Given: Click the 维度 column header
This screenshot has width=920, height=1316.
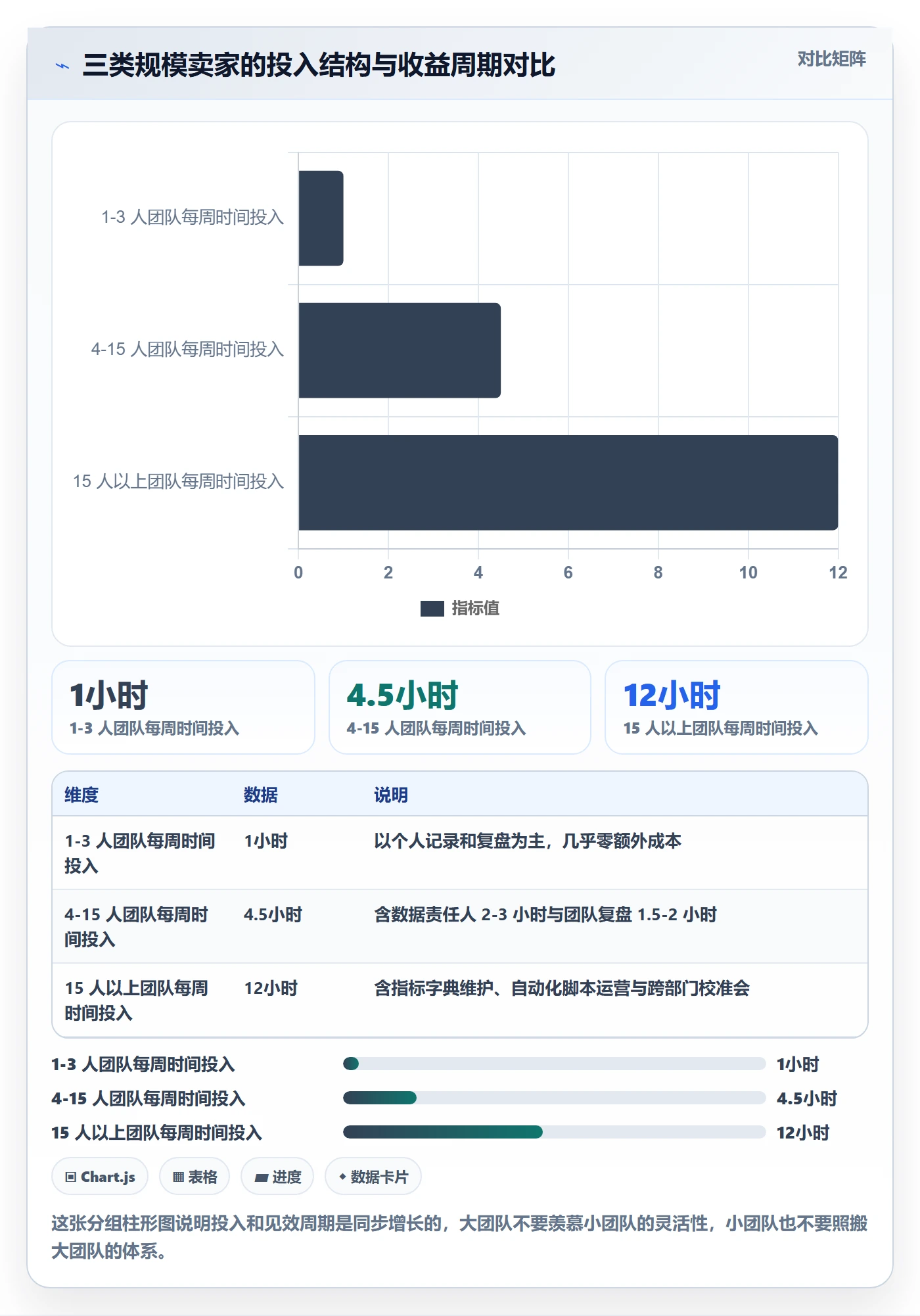Looking at the screenshot, I should 81,795.
